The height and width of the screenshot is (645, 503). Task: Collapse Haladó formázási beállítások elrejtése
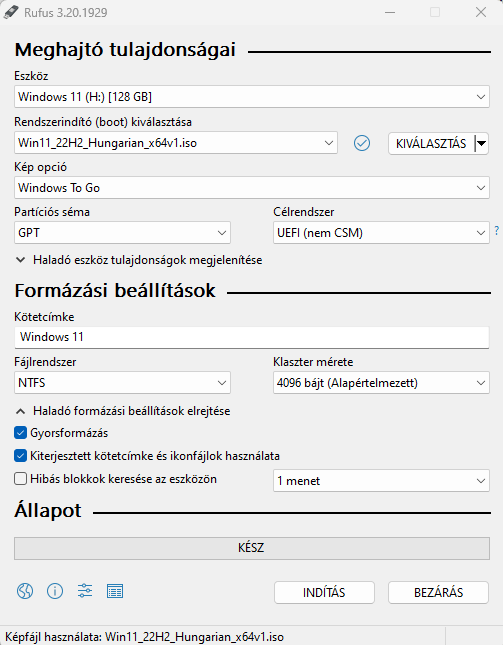pos(123,411)
